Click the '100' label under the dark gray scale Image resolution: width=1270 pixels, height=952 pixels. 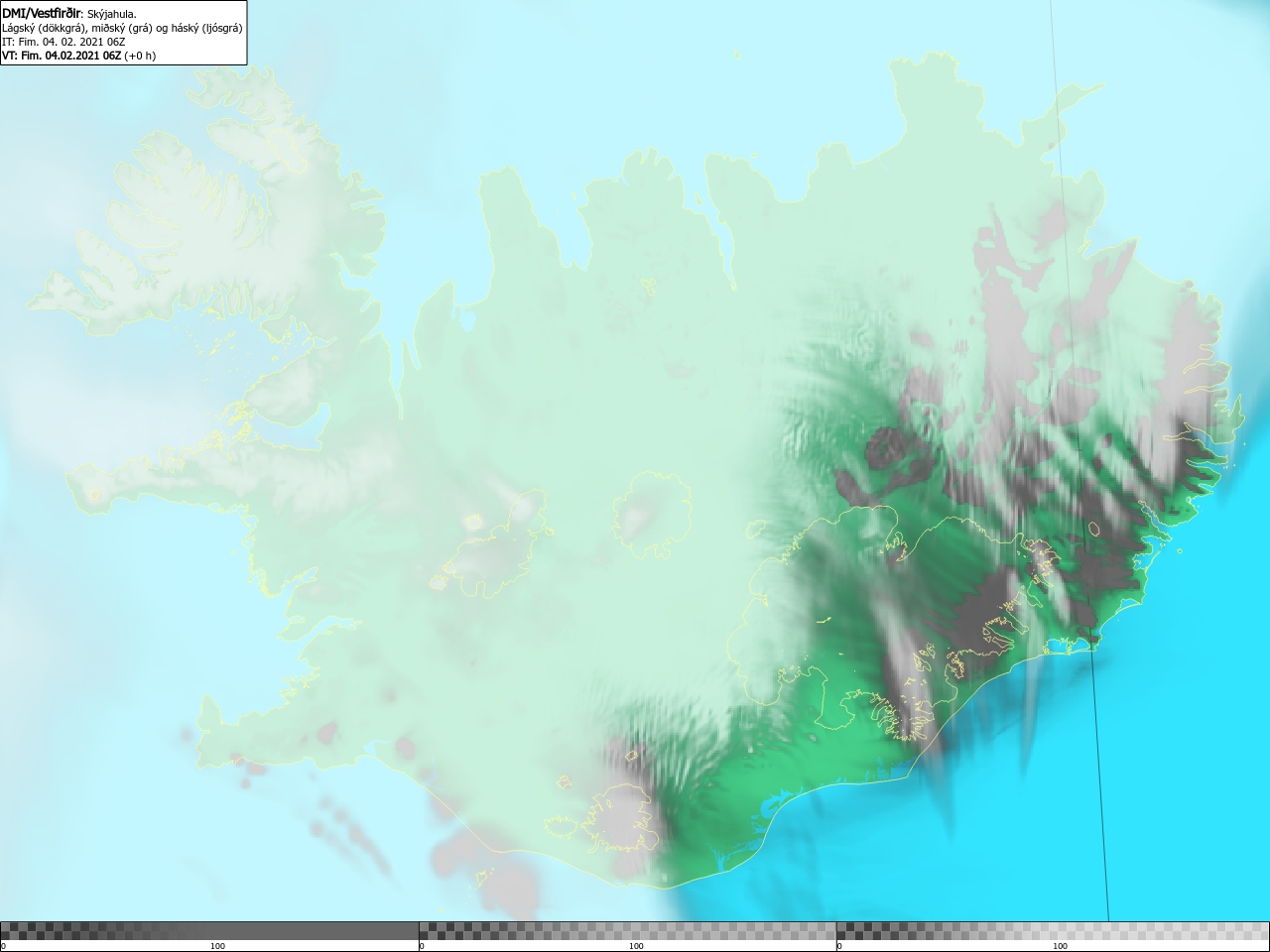tap(217, 946)
